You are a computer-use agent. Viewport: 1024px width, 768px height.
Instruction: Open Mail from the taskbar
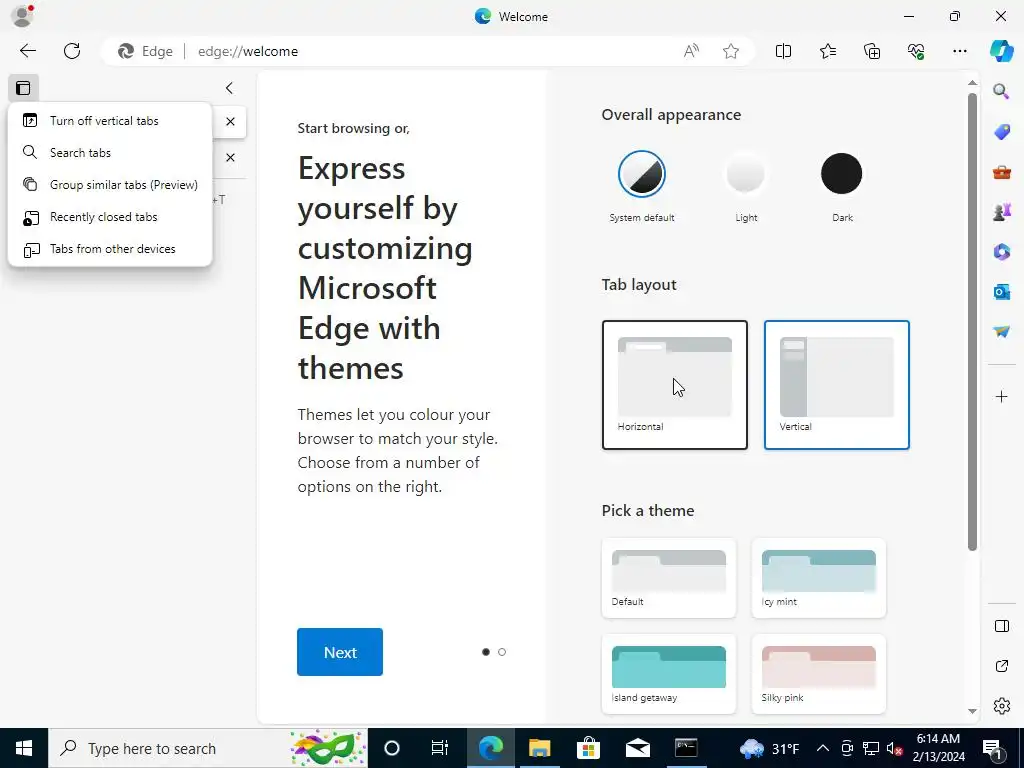tap(637, 748)
